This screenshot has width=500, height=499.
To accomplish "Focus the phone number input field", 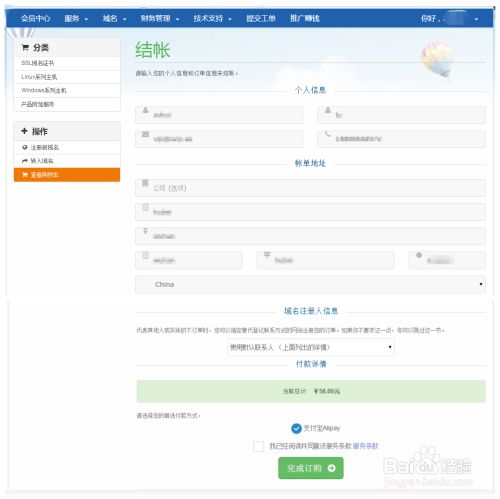I will pos(401,139).
